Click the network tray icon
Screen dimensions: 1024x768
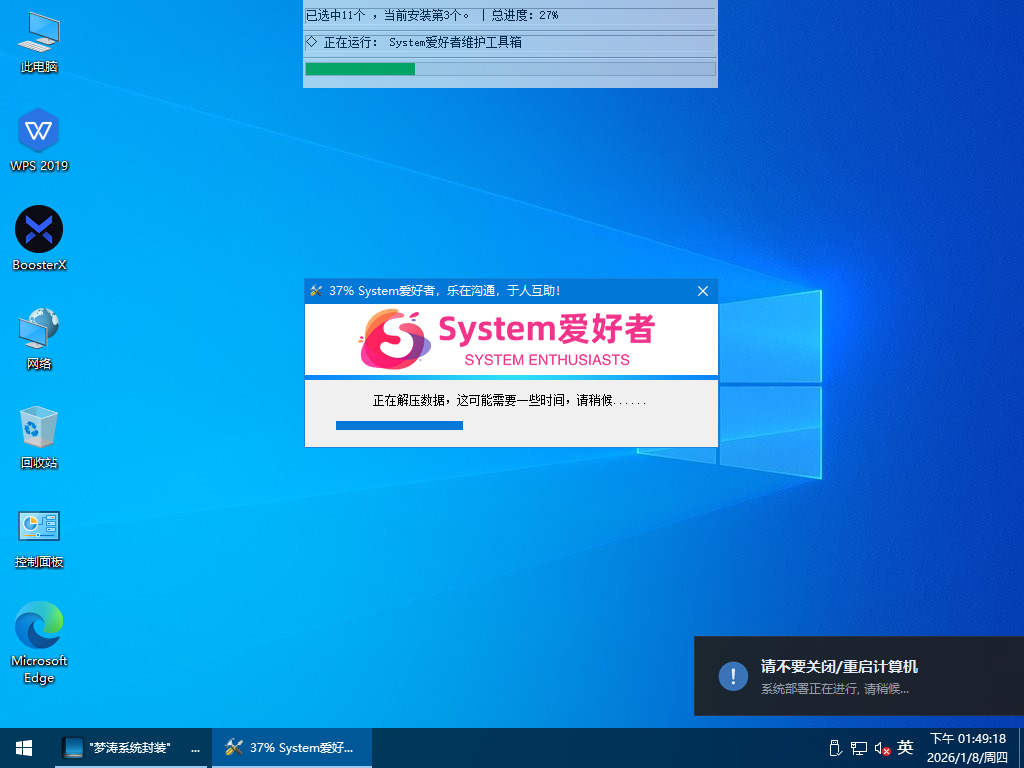tap(858, 748)
